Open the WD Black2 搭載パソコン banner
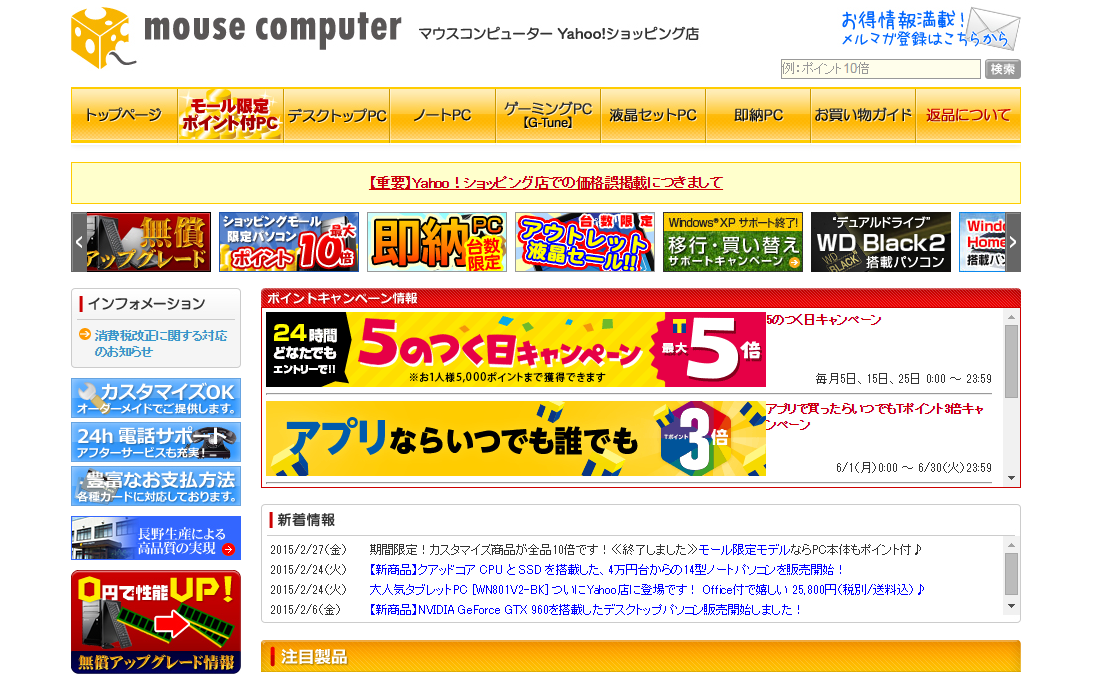Image resolution: width=1112 pixels, height=676 pixels. [x=881, y=242]
